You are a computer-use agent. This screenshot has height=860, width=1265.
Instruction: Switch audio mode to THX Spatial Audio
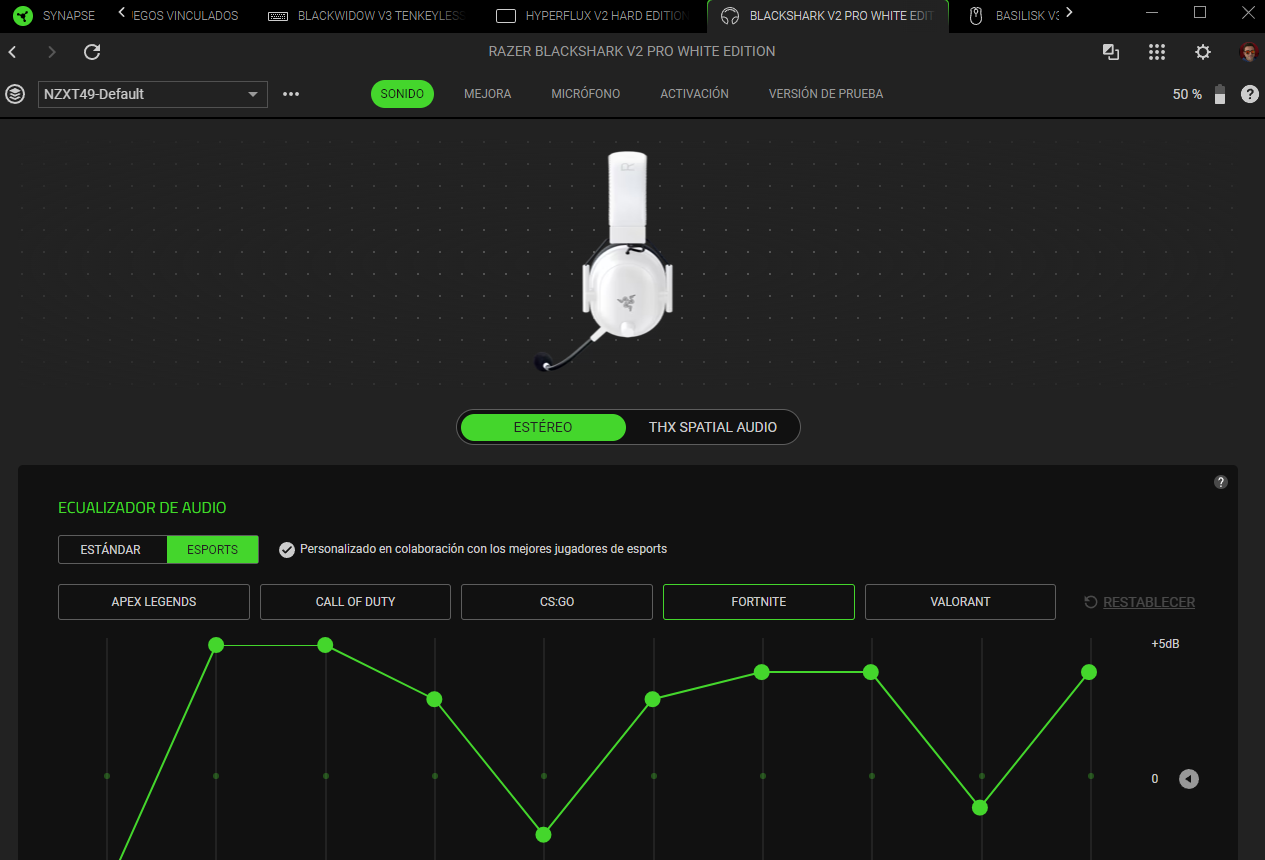[x=712, y=427]
